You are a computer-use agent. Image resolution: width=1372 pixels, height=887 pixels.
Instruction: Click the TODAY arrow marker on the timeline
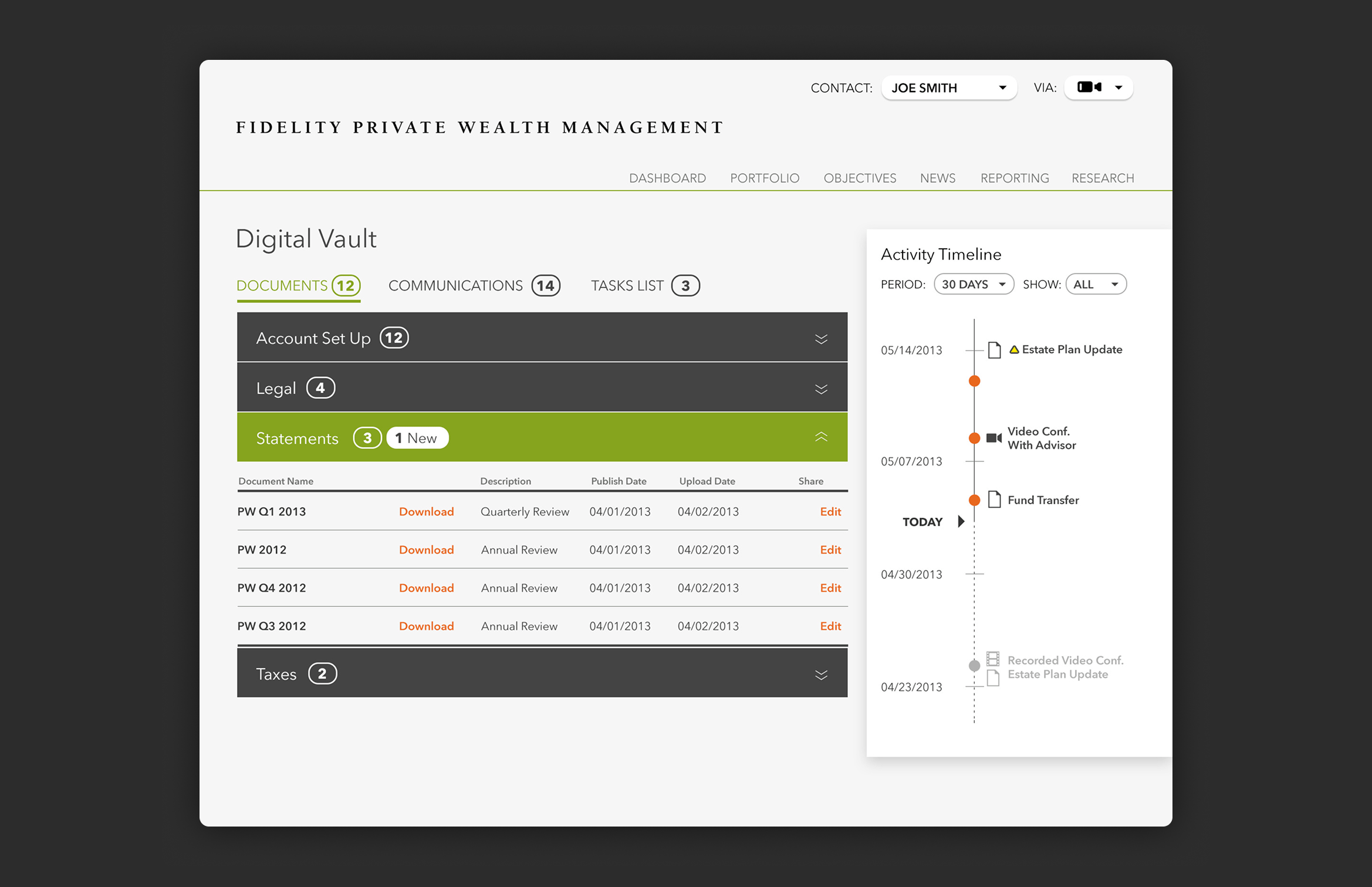point(961,521)
